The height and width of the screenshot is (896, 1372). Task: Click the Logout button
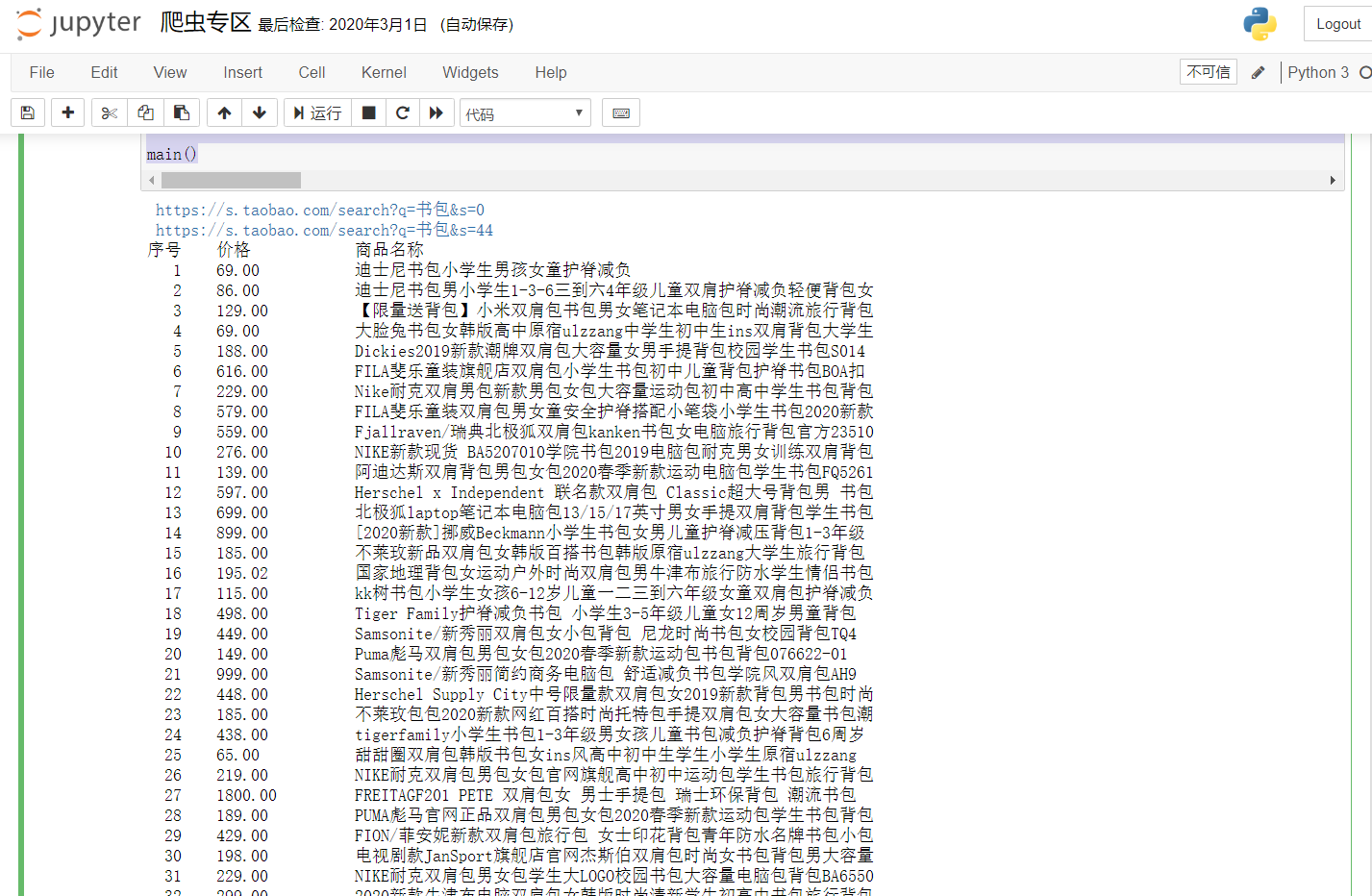[1338, 24]
